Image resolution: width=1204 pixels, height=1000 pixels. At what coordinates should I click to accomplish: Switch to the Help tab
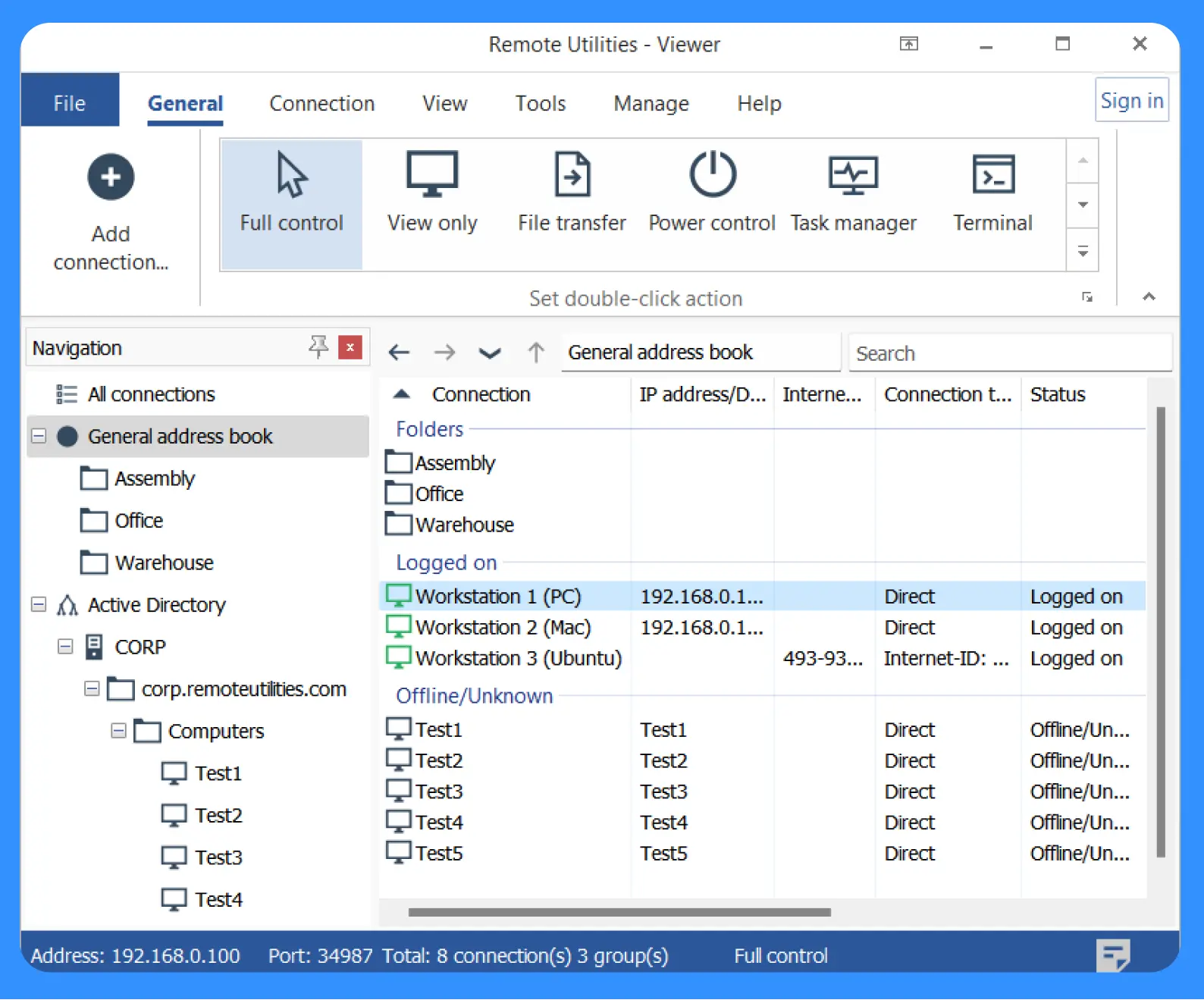coord(759,103)
